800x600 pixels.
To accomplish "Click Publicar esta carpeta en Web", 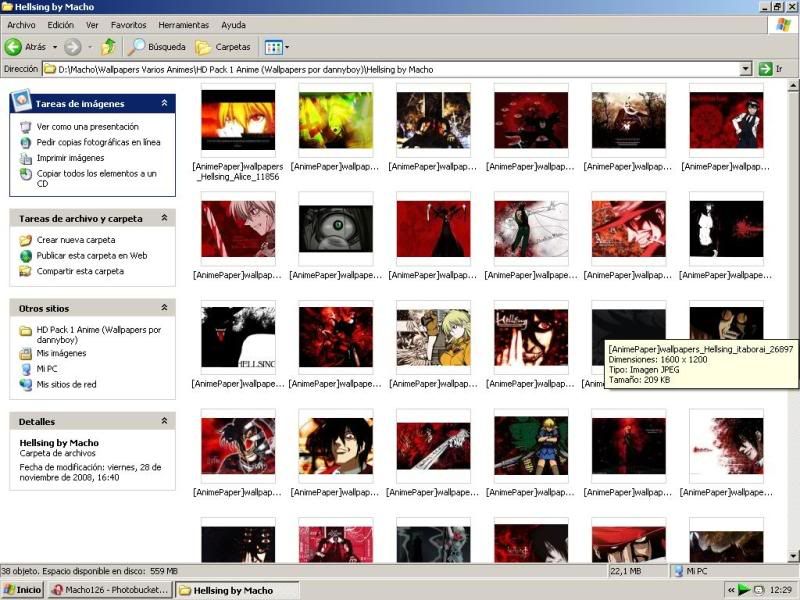I will [92, 256].
